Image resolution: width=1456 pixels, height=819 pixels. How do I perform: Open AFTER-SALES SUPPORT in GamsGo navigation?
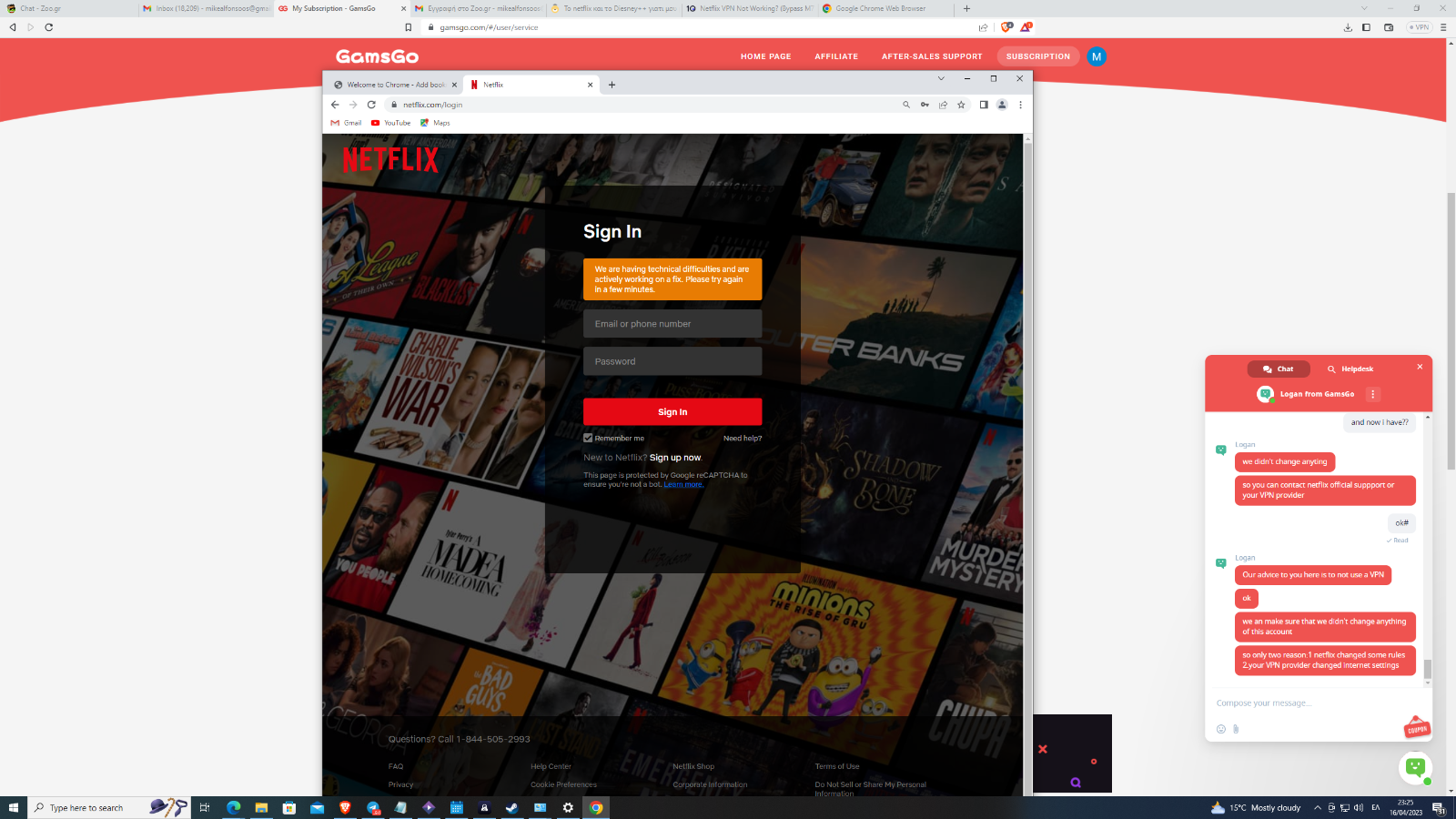pyautogui.click(x=932, y=56)
